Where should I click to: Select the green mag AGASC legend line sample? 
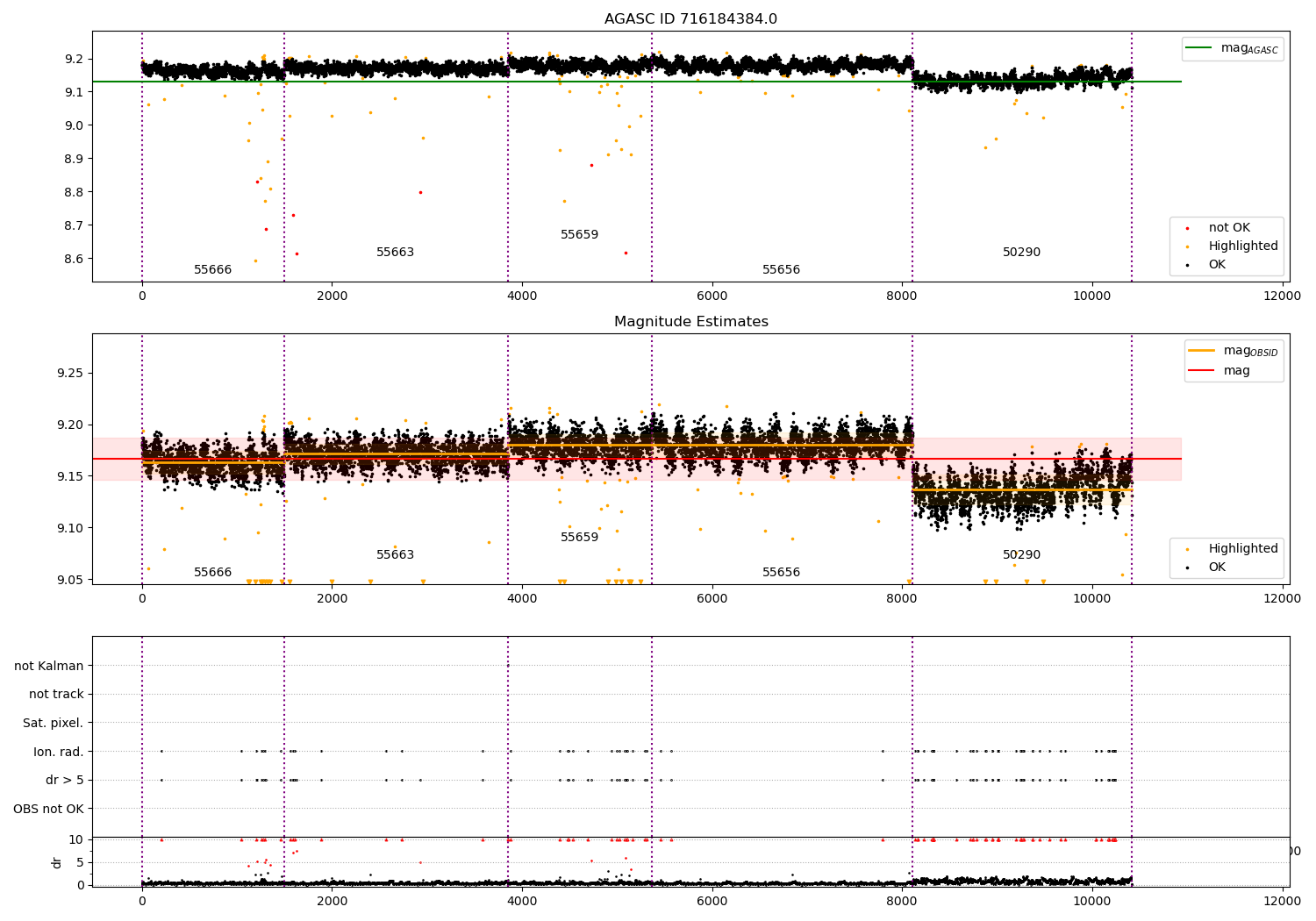pos(1198,48)
